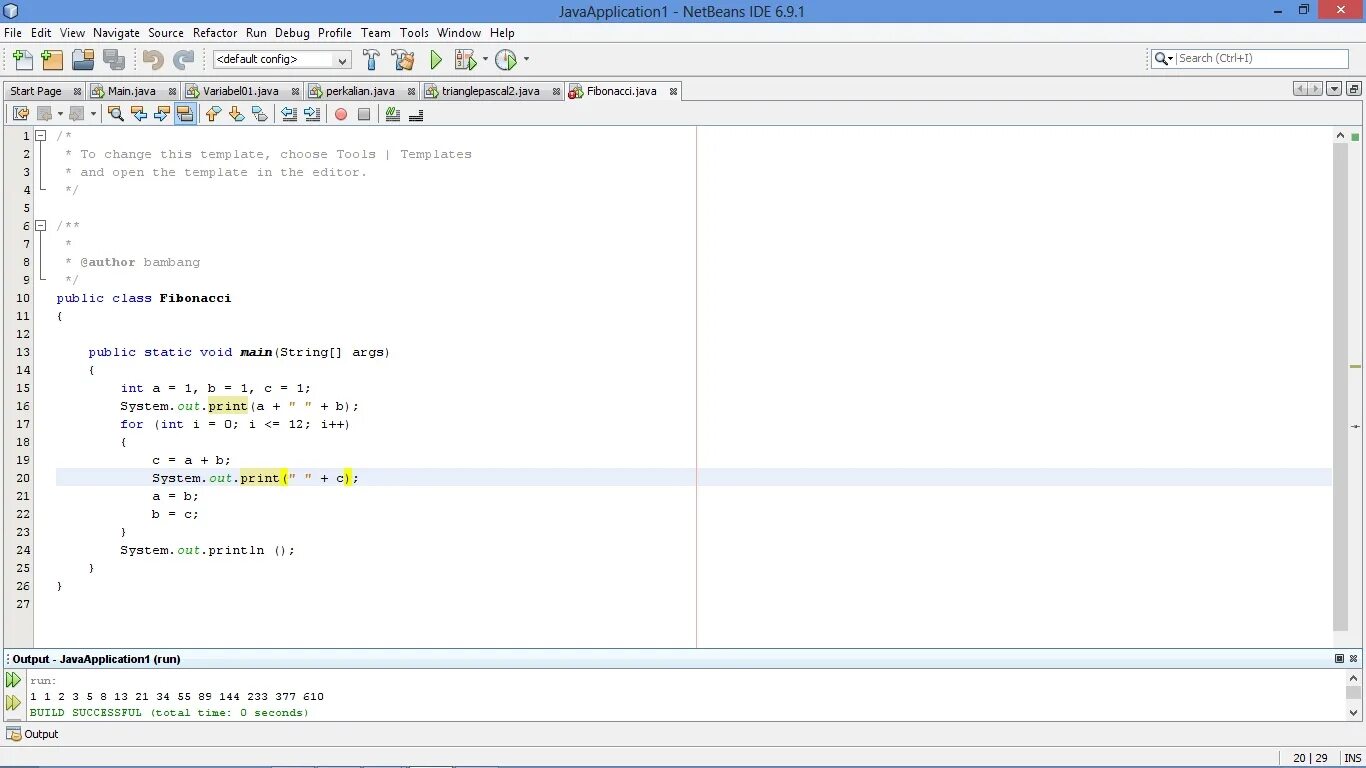The width and height of the screenshot is (1366, 768).
Task: Undo the last edit
Action: 153,60
